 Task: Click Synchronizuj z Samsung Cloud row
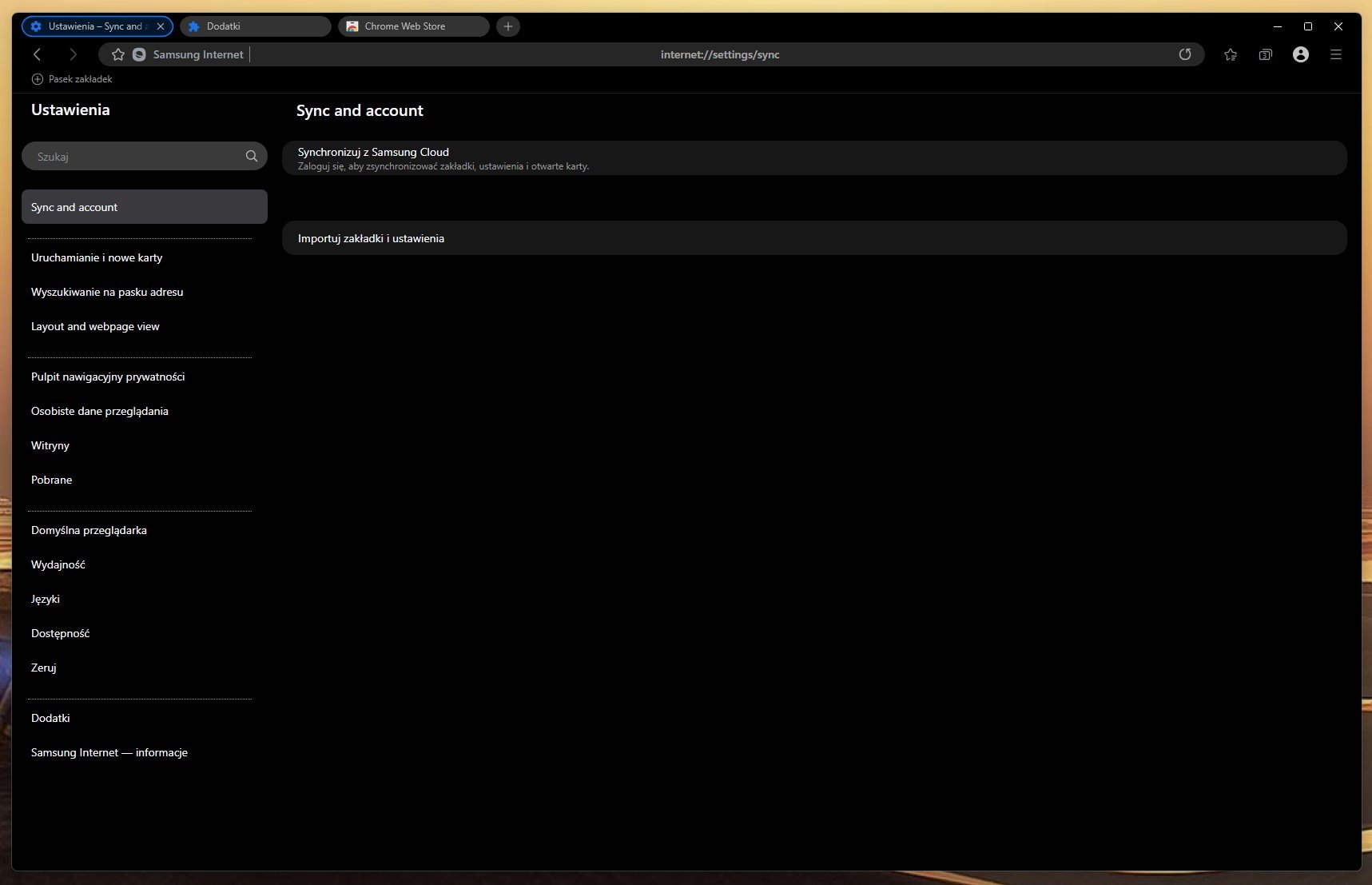point(814,158)
